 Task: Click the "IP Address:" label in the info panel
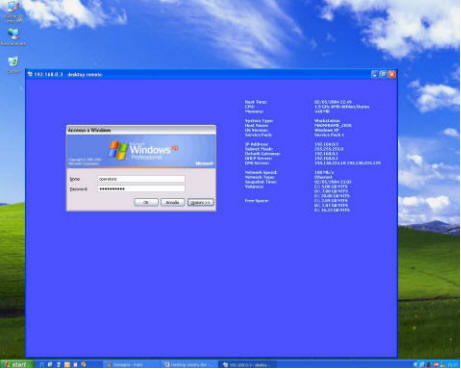point(256,144)
